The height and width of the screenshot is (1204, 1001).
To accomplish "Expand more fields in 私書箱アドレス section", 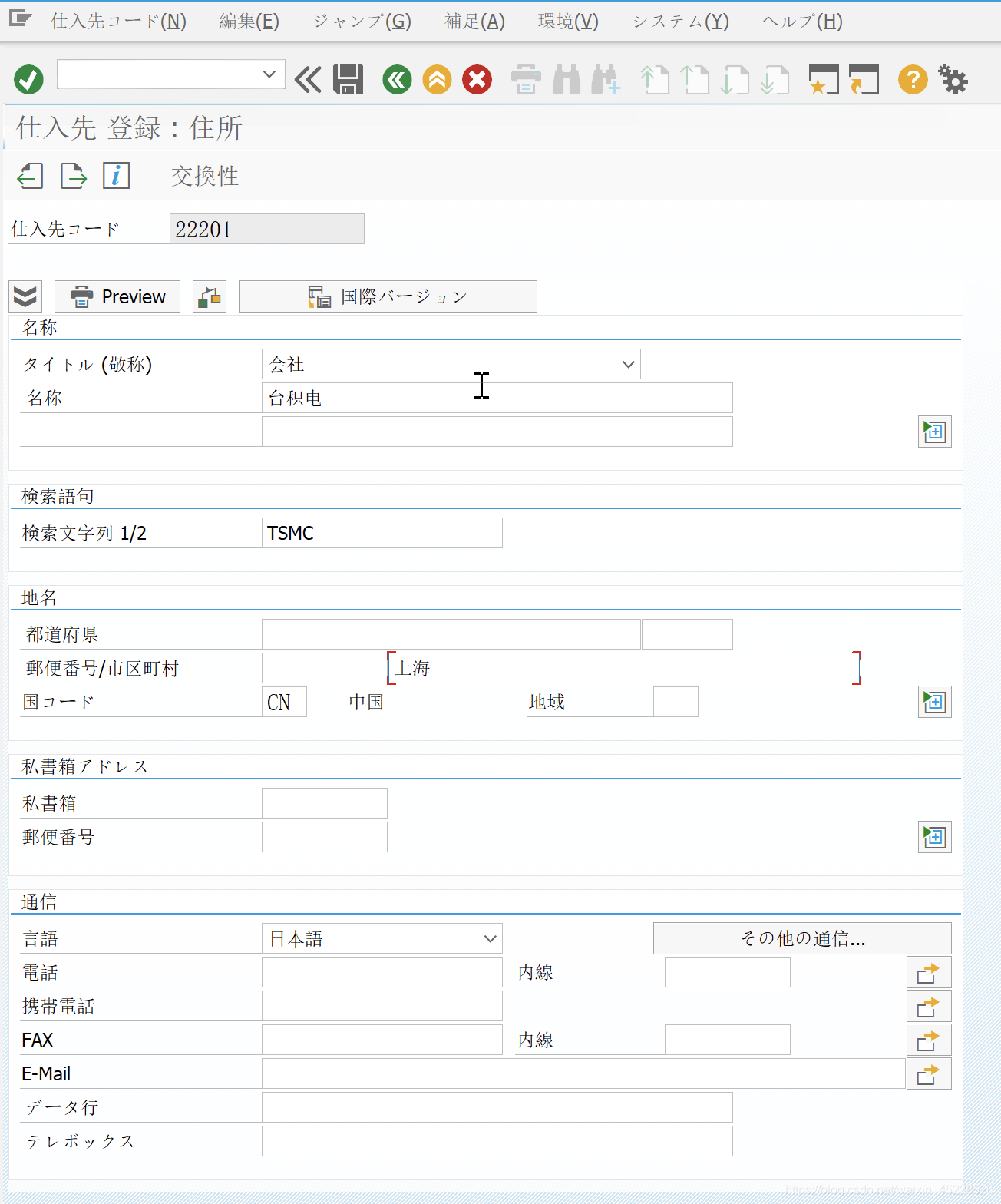I will (x=935, y=837).
